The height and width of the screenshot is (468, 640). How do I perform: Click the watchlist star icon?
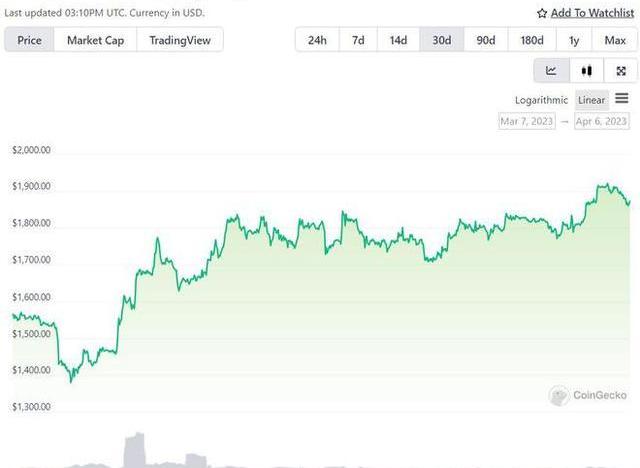(x=542, y=14)
